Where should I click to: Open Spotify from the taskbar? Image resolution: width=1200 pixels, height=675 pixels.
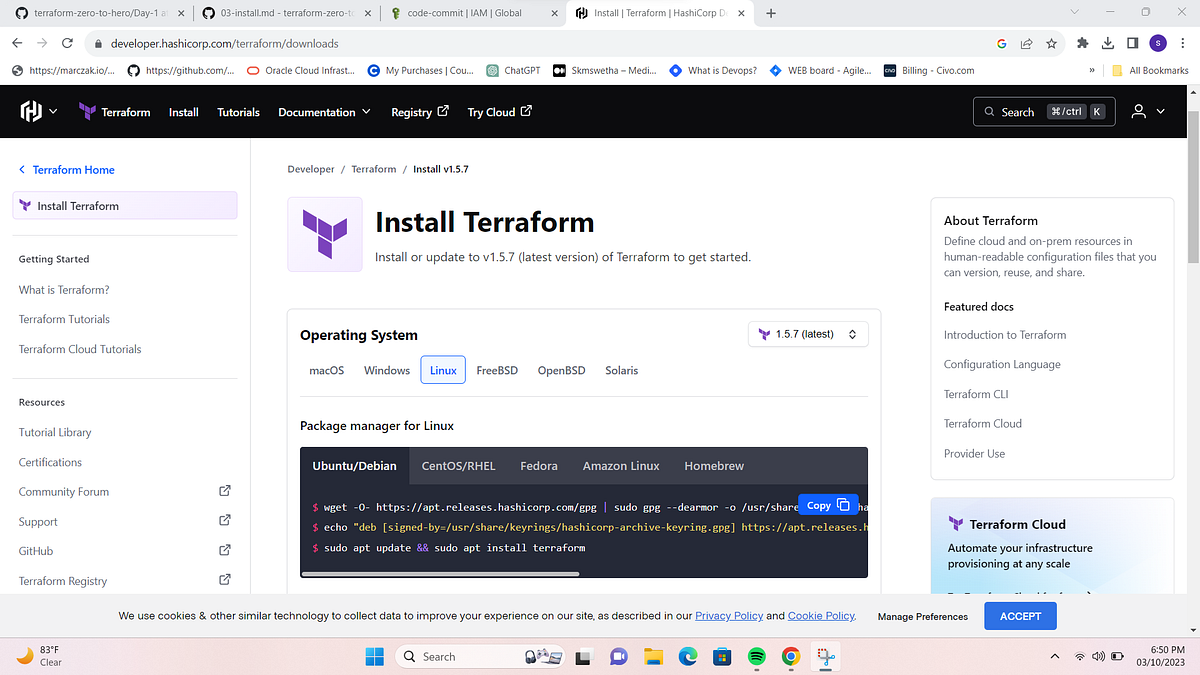(x=757, y=657)
